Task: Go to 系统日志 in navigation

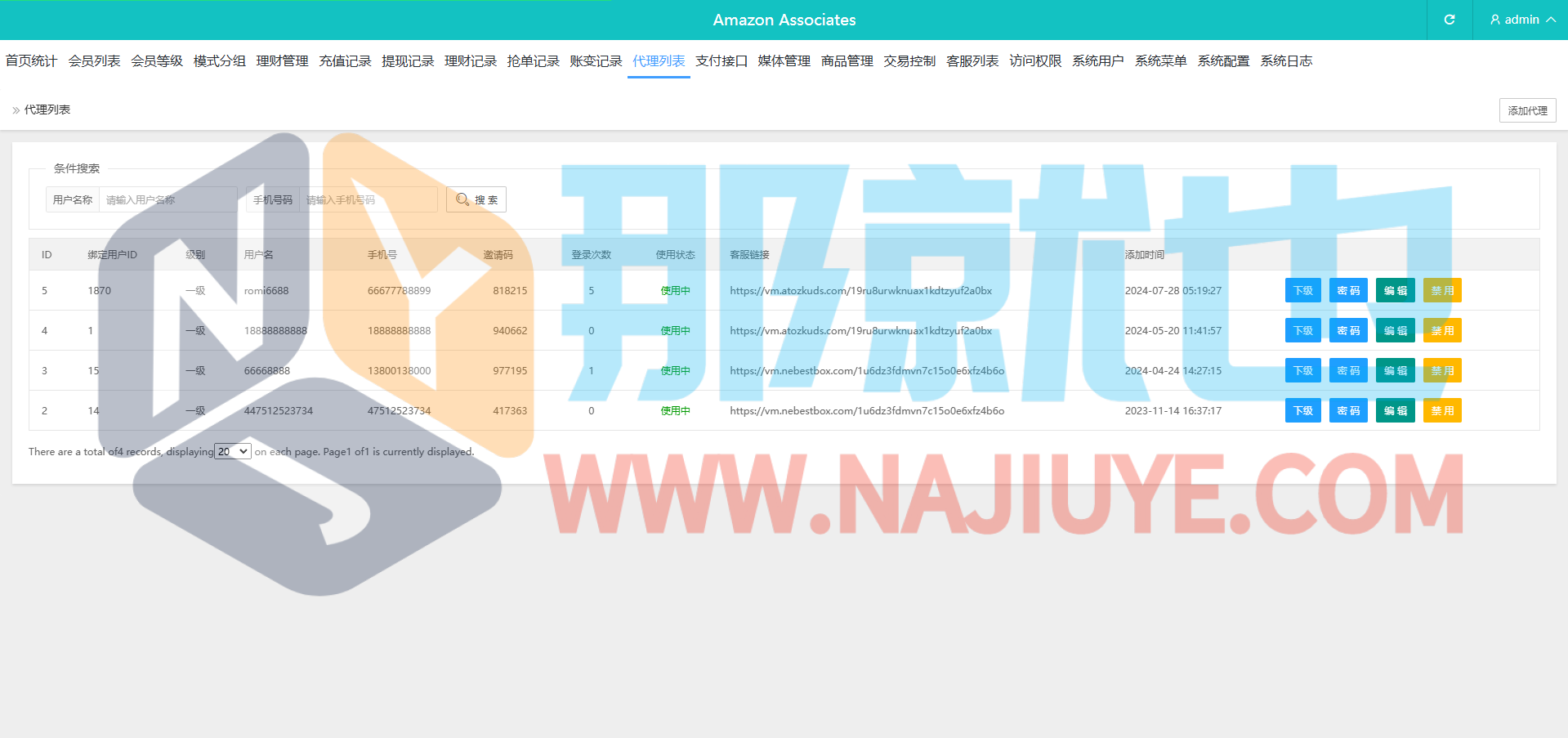Action: [x=1285, y=61]
